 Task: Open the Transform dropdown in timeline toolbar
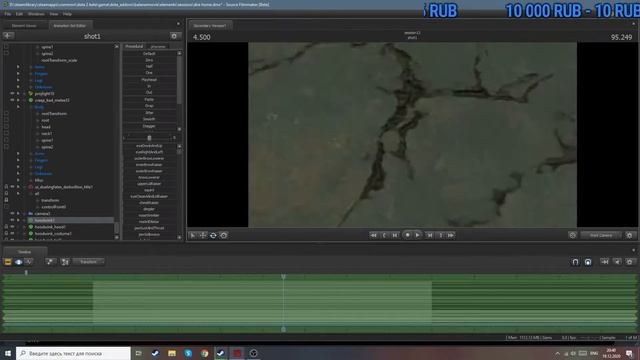pos(88,262)
